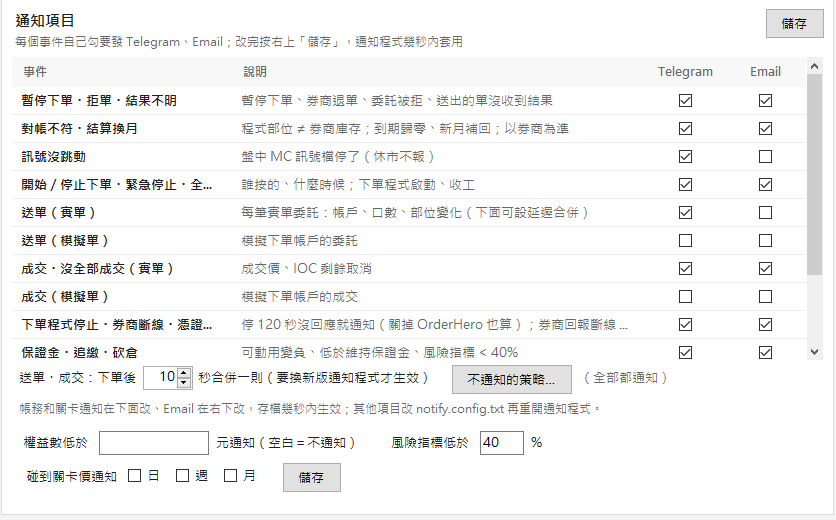
Task: Toggle Email for 下單程式停止・券商斷線 row
Action: tap(765, 324)
